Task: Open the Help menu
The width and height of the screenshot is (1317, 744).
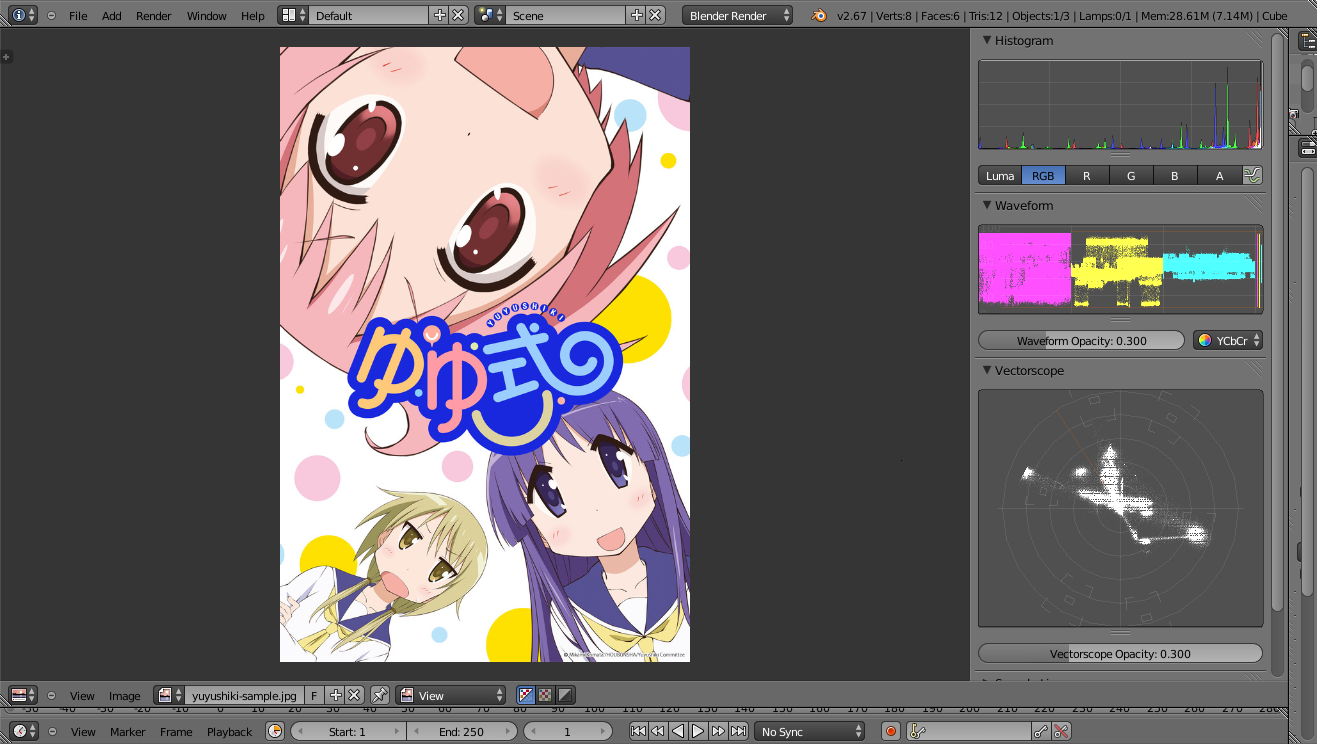Action: (x=253, y=16)
